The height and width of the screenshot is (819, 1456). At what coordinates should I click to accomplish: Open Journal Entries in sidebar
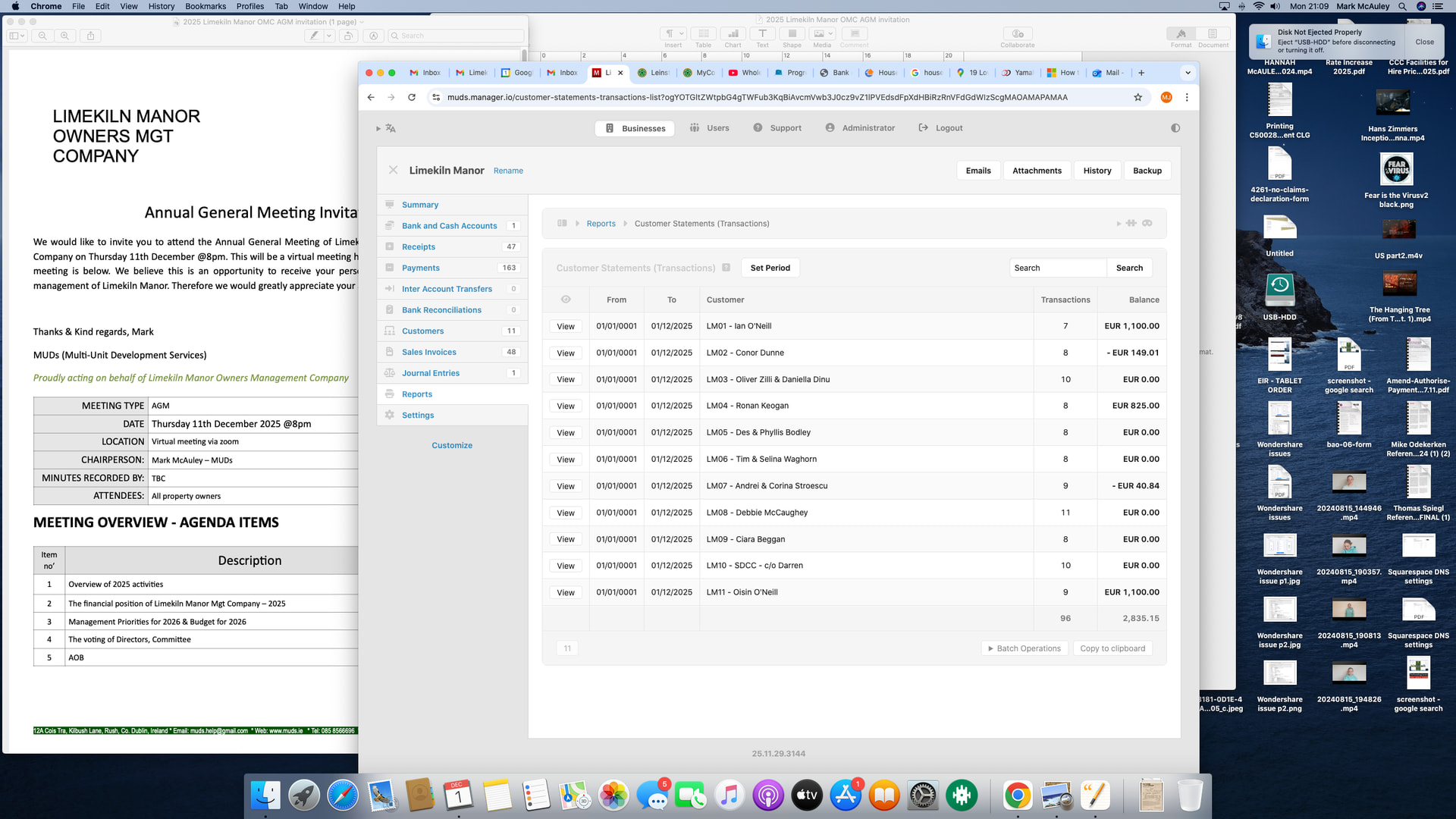tap(431, 373)
